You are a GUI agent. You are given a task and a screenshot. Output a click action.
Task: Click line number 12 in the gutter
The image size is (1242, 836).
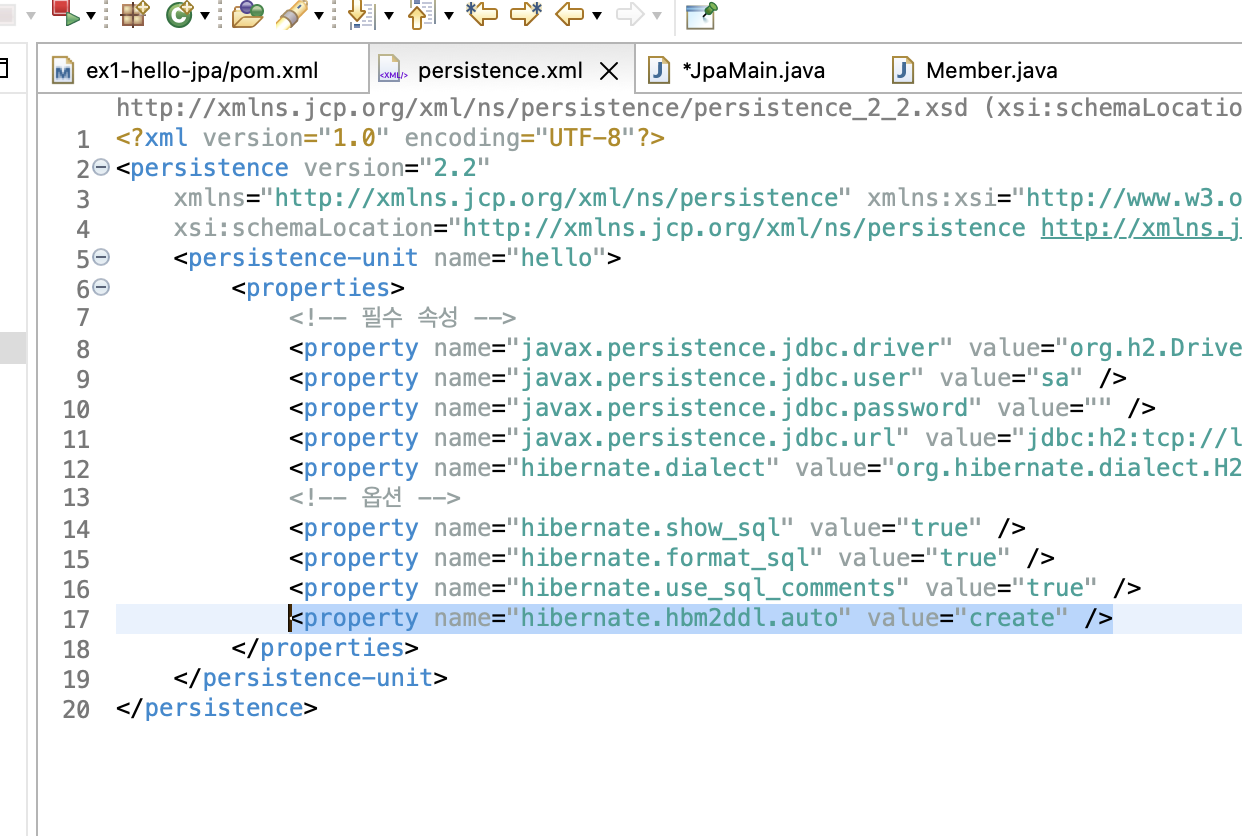[x=76, y=469]
